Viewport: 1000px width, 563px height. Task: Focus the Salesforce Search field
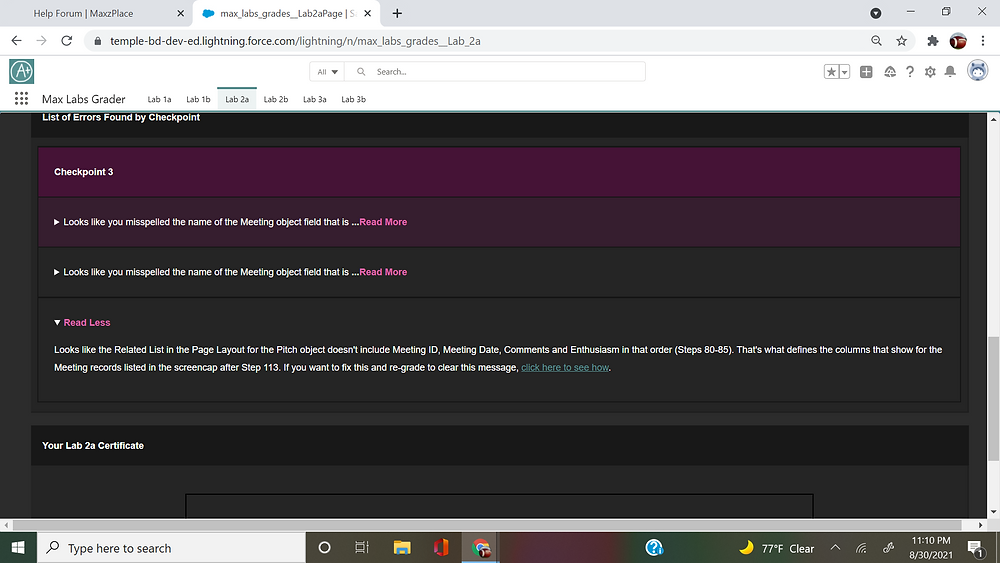pos(495,72)
